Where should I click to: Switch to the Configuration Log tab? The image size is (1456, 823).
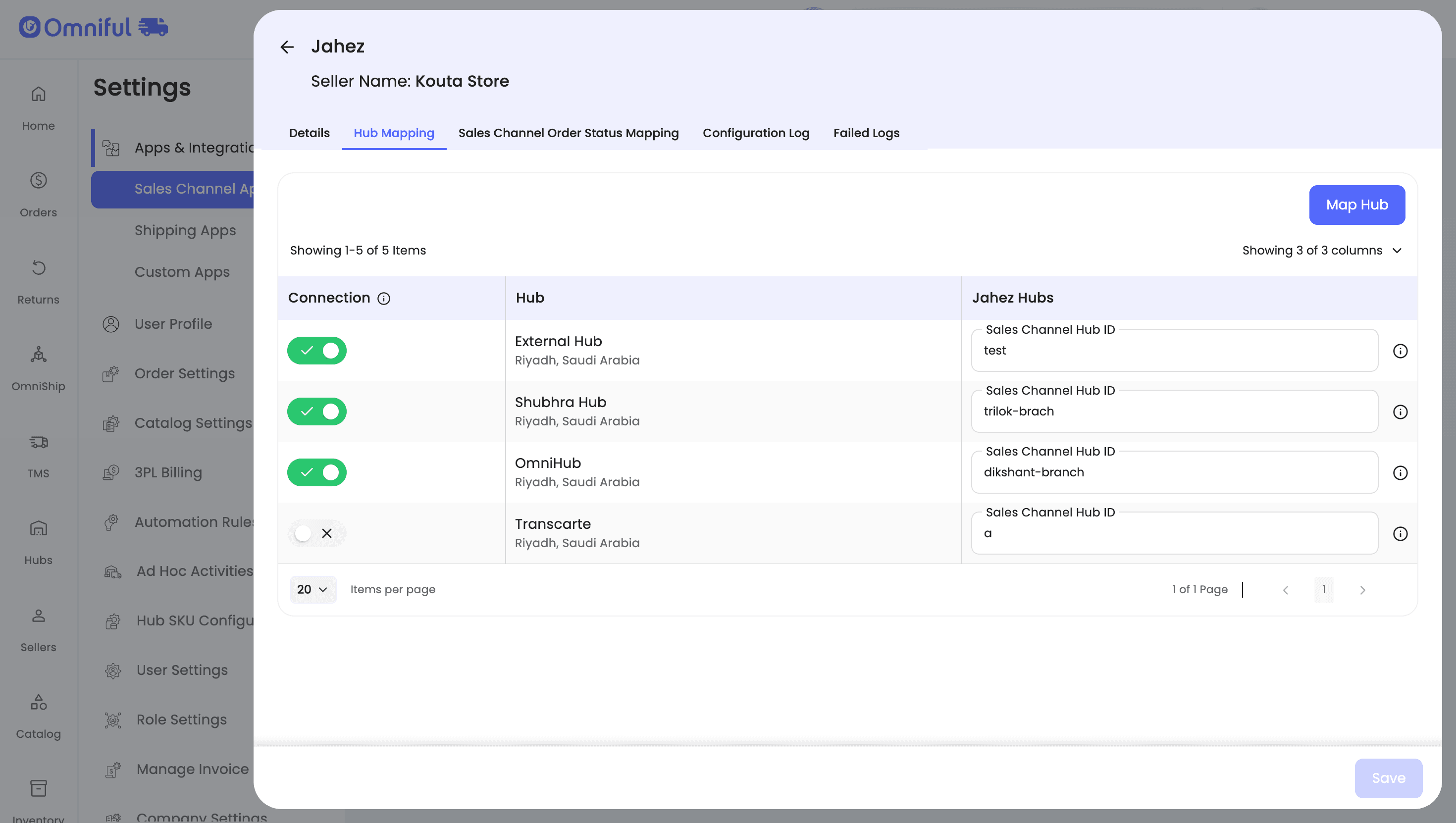[756, 133]
